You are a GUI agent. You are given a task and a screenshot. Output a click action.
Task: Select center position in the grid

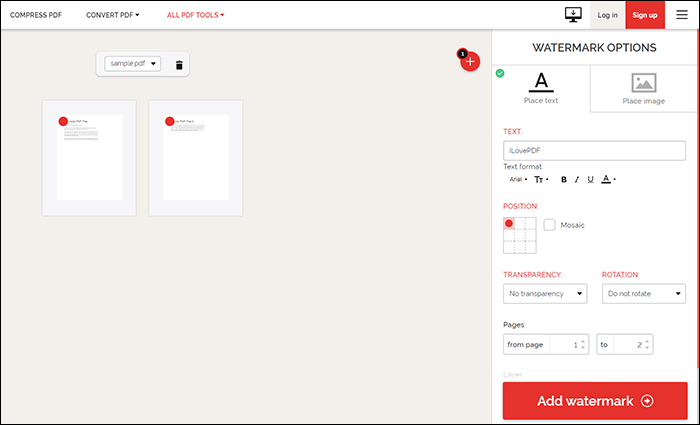point(521,235)
